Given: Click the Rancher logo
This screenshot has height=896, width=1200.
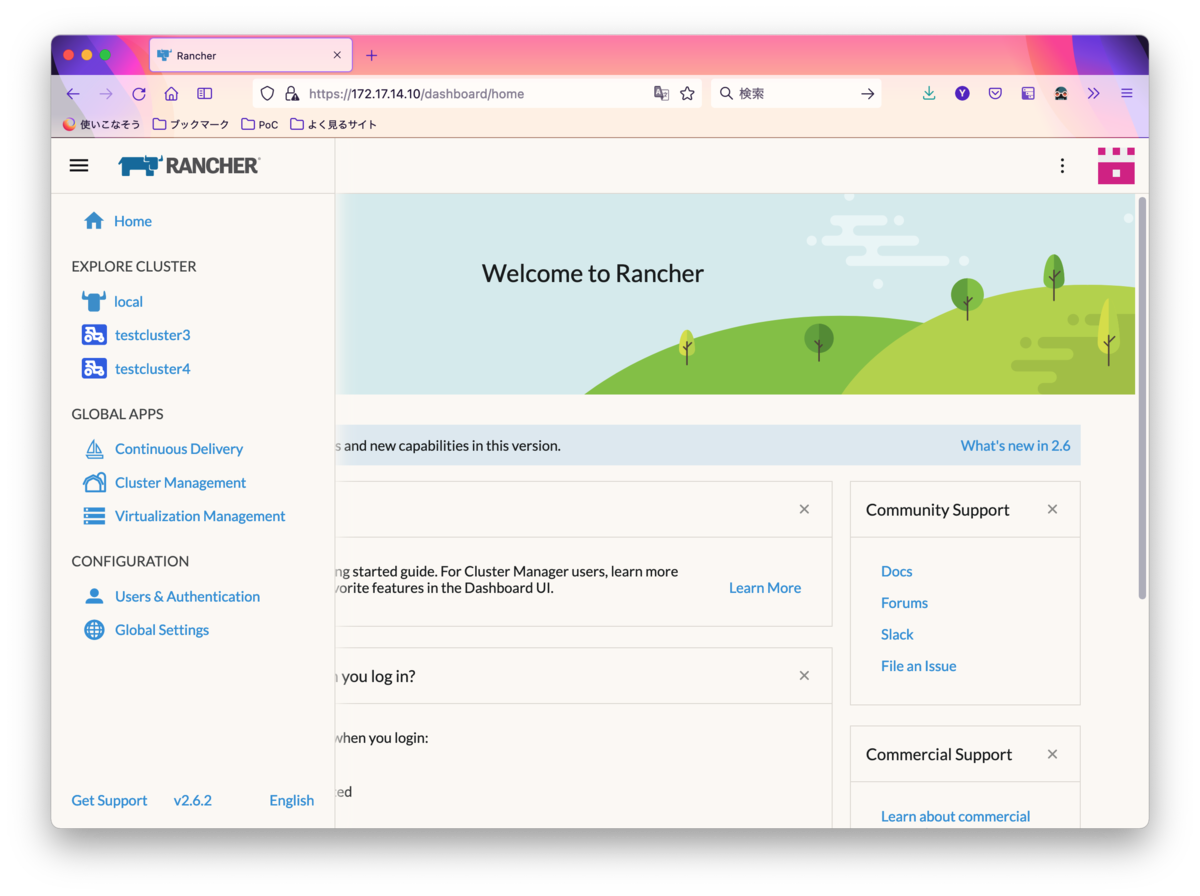Looking at the screenshot, I should coord(189,166).
